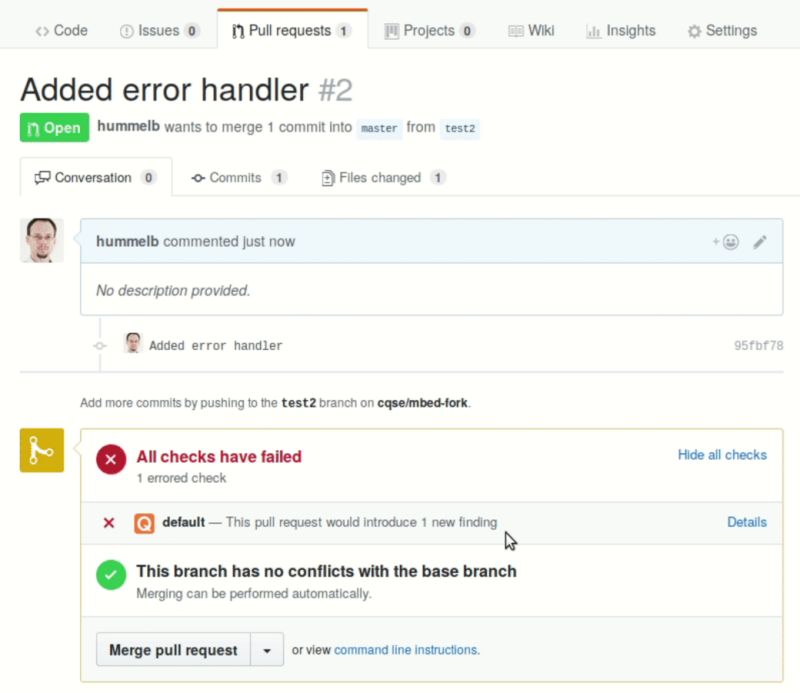Click the Settings gear icon
Screen dimensions: 800x693
click(x=694, y=30)
